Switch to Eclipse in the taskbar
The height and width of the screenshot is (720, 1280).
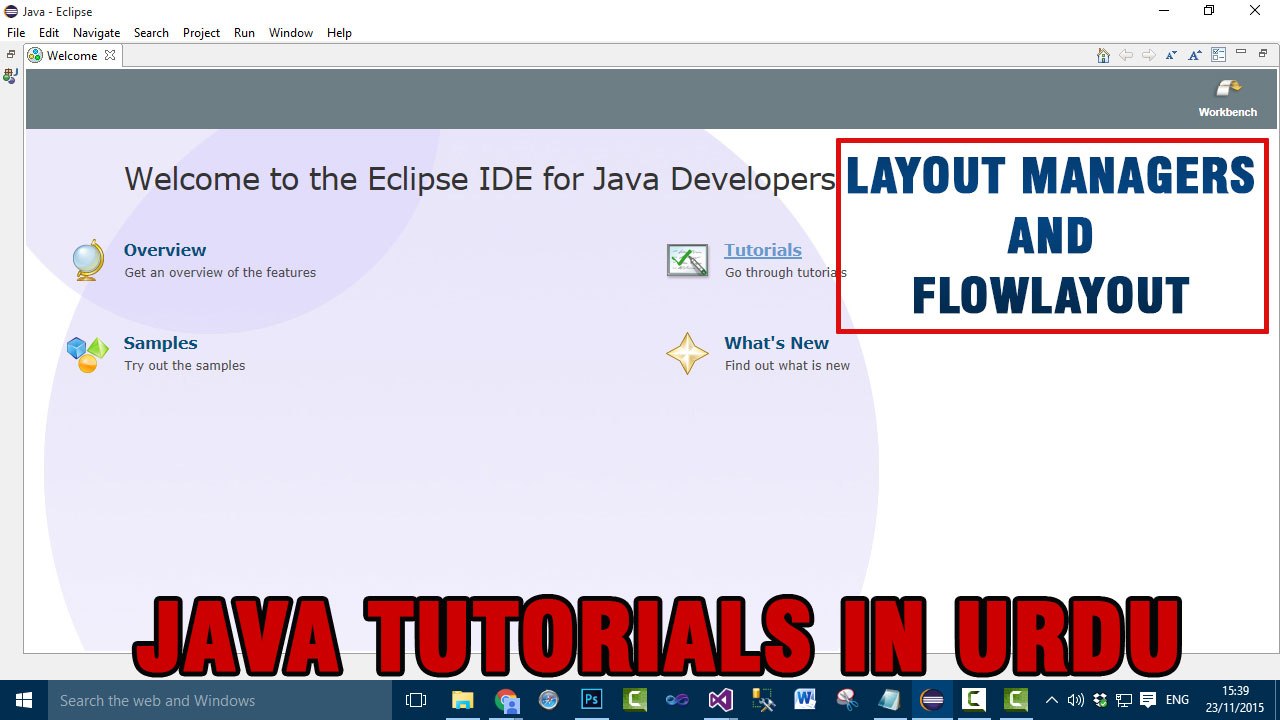pos(932,700)
